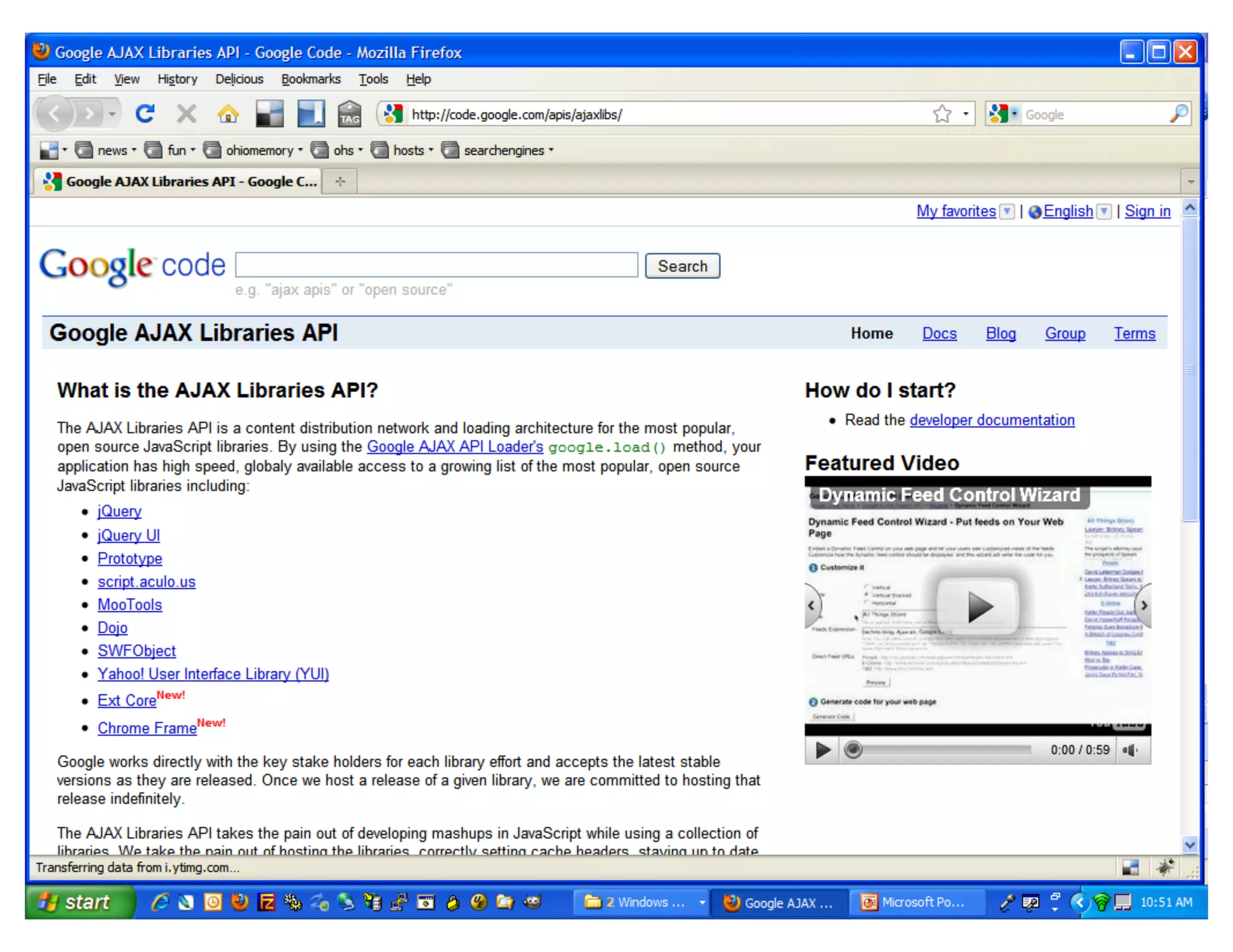This screenshot has width=1233, height=952.
Task: Click the Search button
Action: pos(682,266)
